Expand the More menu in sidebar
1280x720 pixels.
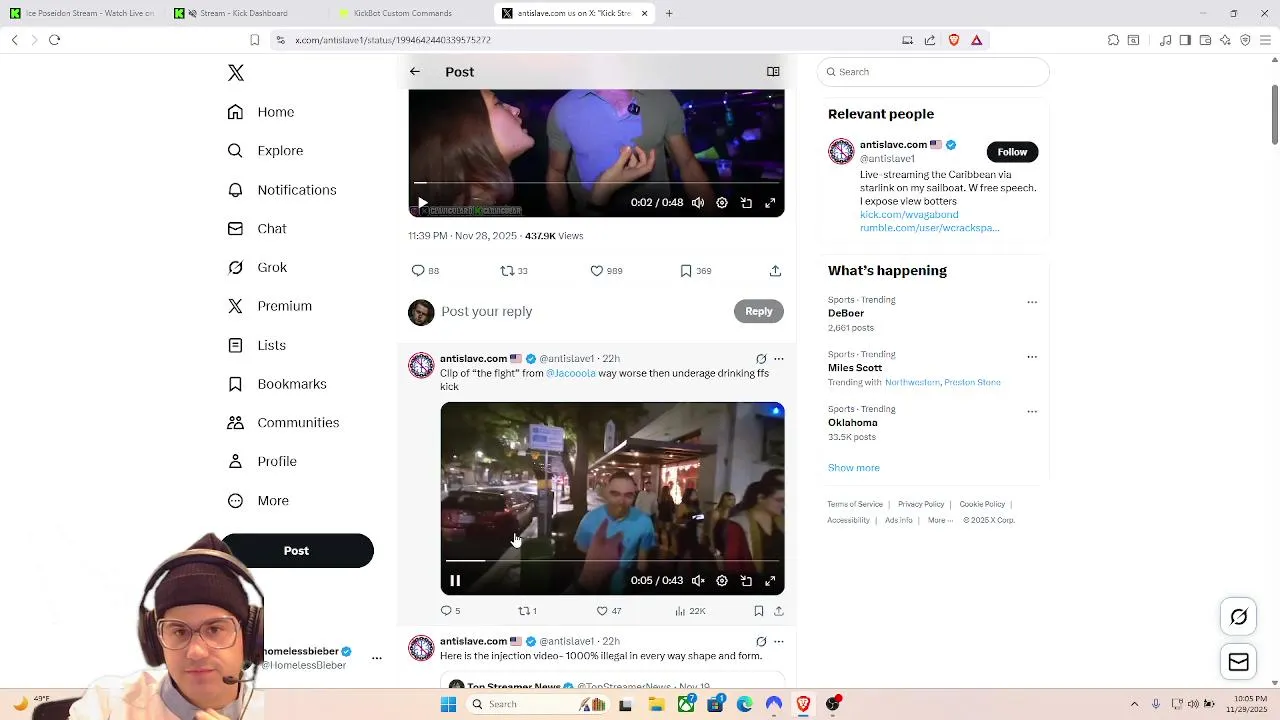pos(259,501)
